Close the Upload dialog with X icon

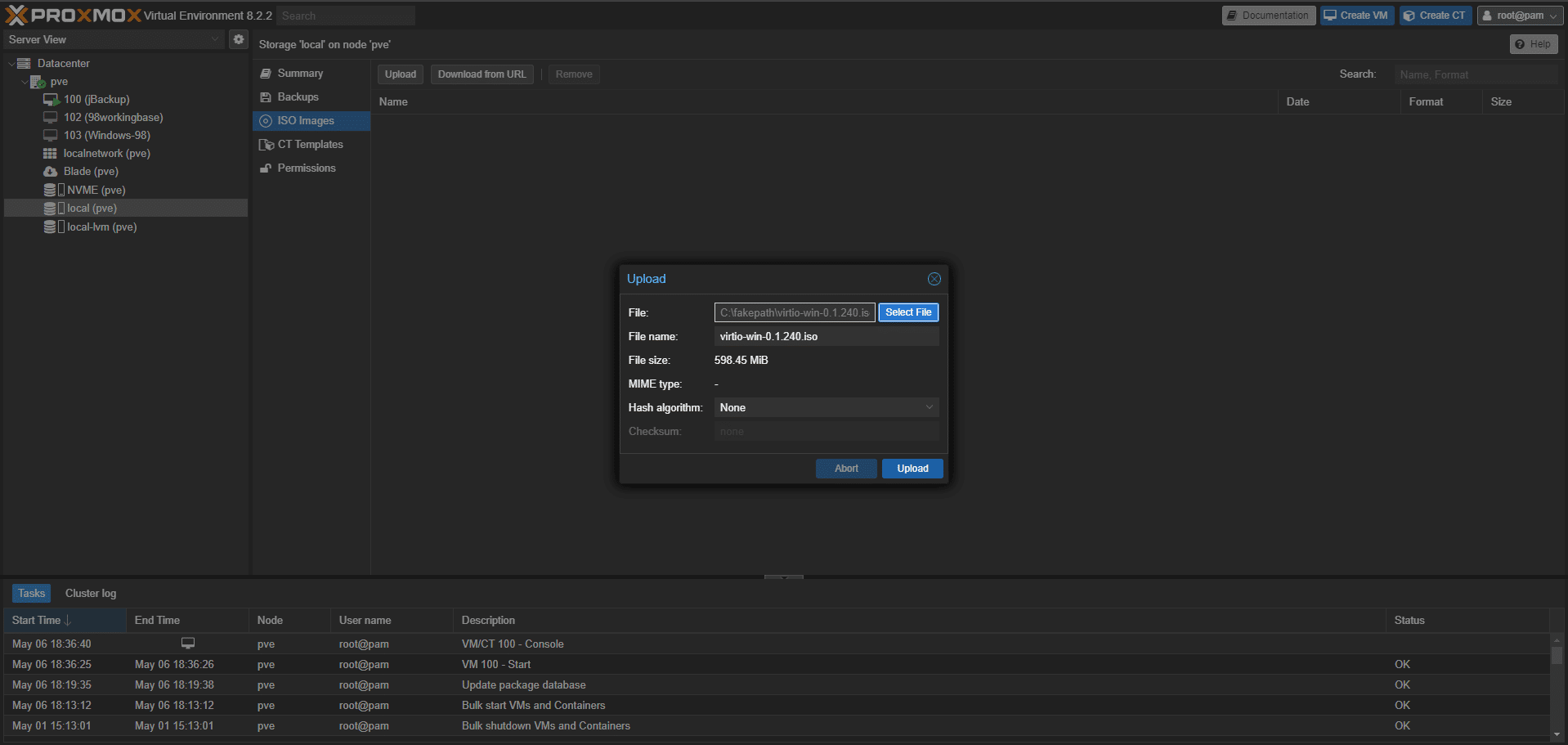[x=934, y=279]
